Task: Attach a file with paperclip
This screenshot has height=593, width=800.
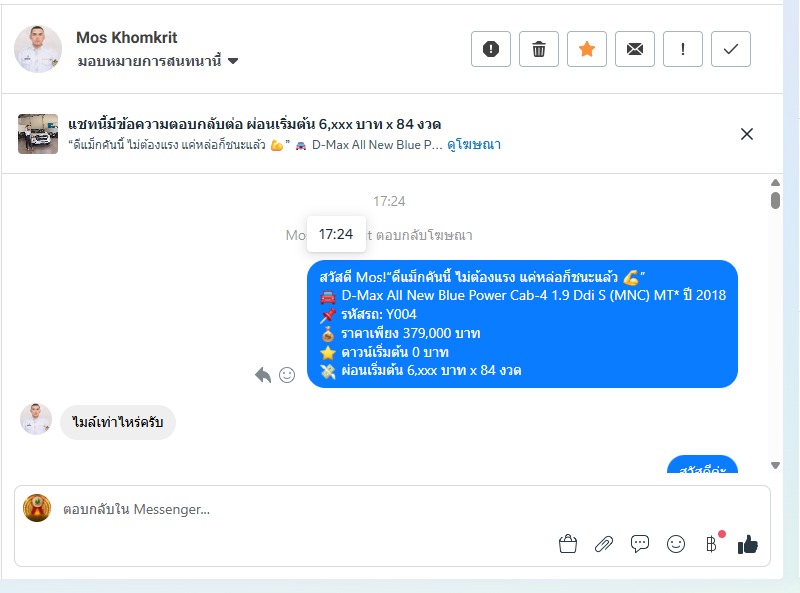Action: coord(604,544)
